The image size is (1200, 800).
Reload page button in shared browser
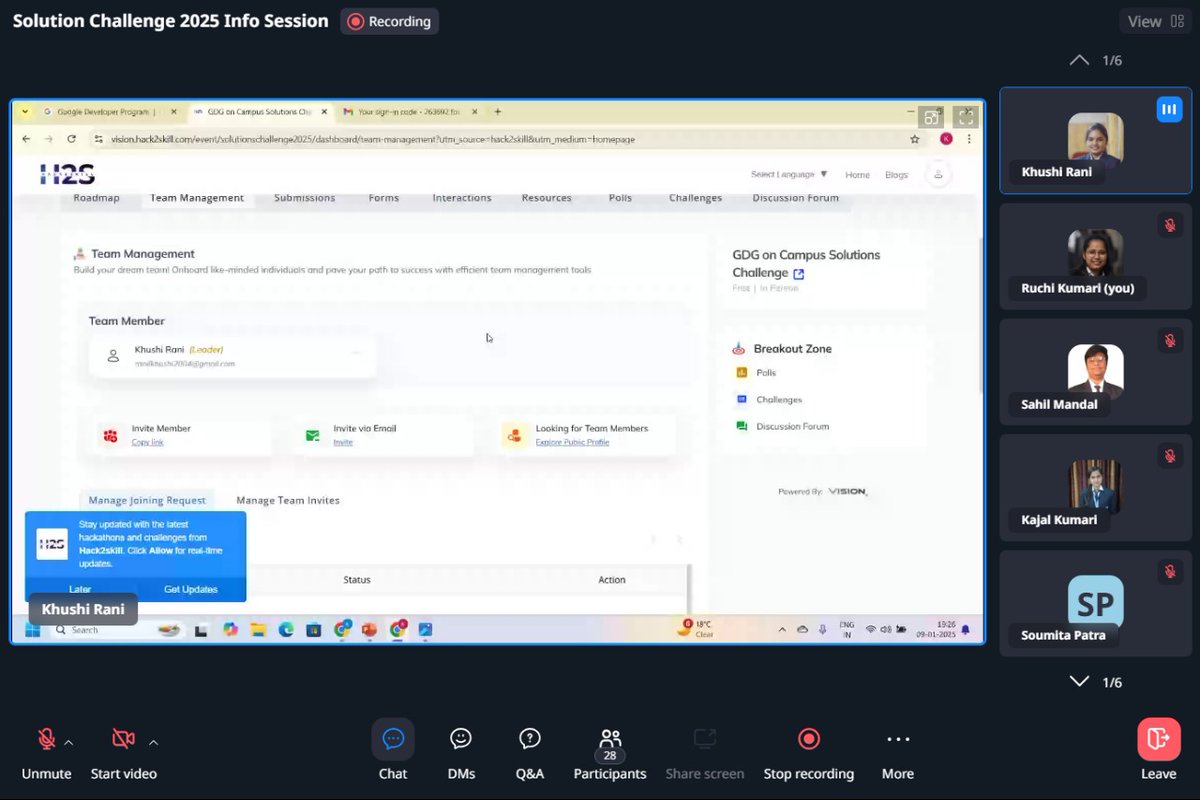[71, 139]
